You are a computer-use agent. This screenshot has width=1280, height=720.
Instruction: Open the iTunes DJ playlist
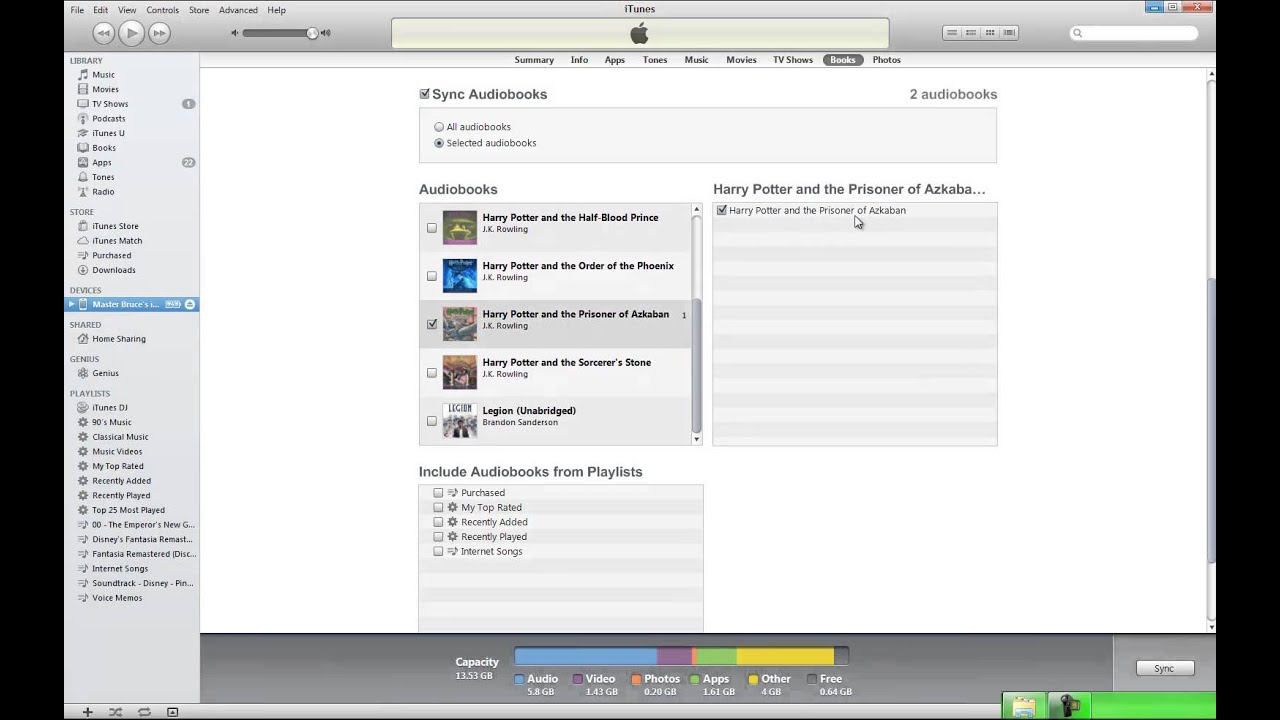(109, 408)
